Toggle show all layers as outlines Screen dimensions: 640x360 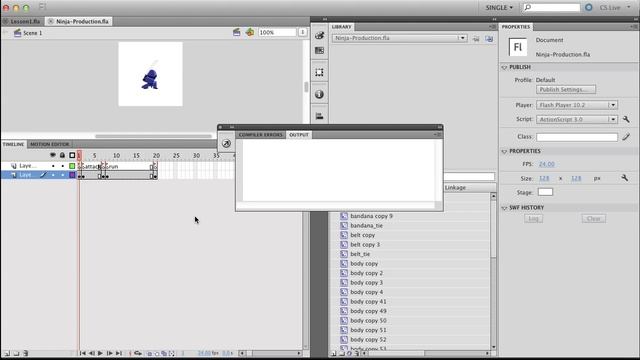click(72, 155)
